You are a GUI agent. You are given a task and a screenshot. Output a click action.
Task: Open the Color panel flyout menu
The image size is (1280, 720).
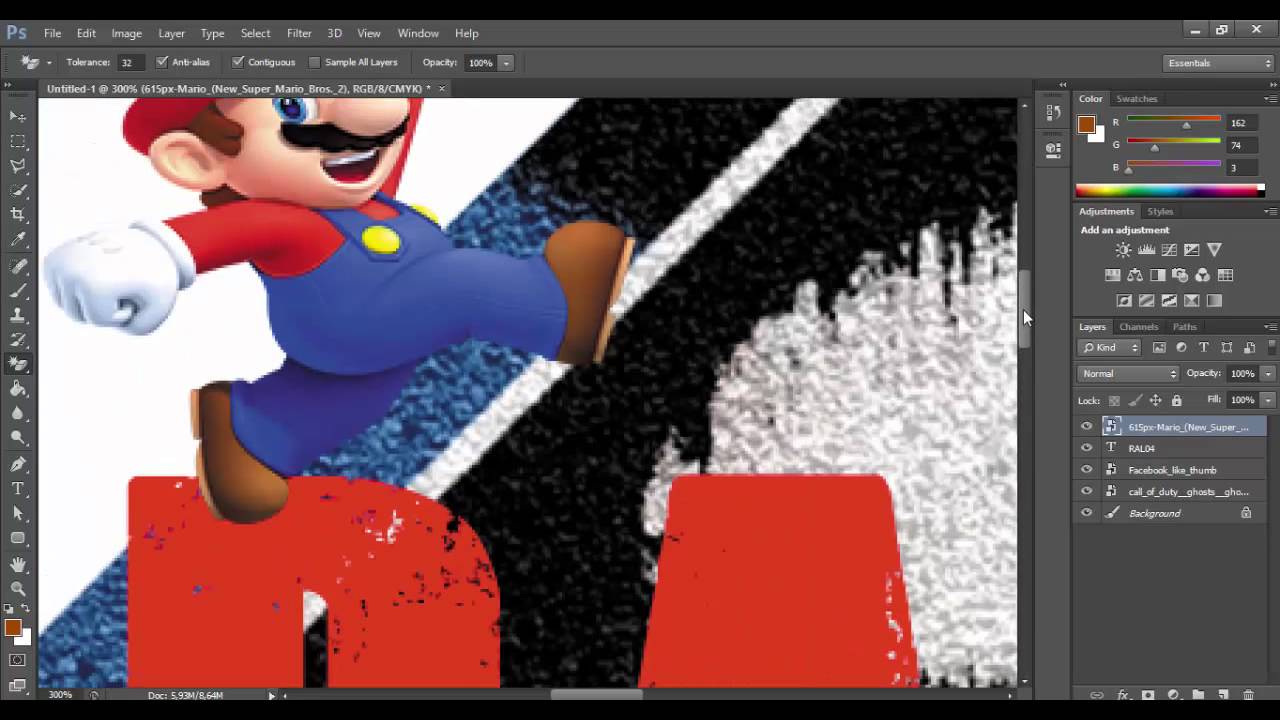coord(1270,99)
